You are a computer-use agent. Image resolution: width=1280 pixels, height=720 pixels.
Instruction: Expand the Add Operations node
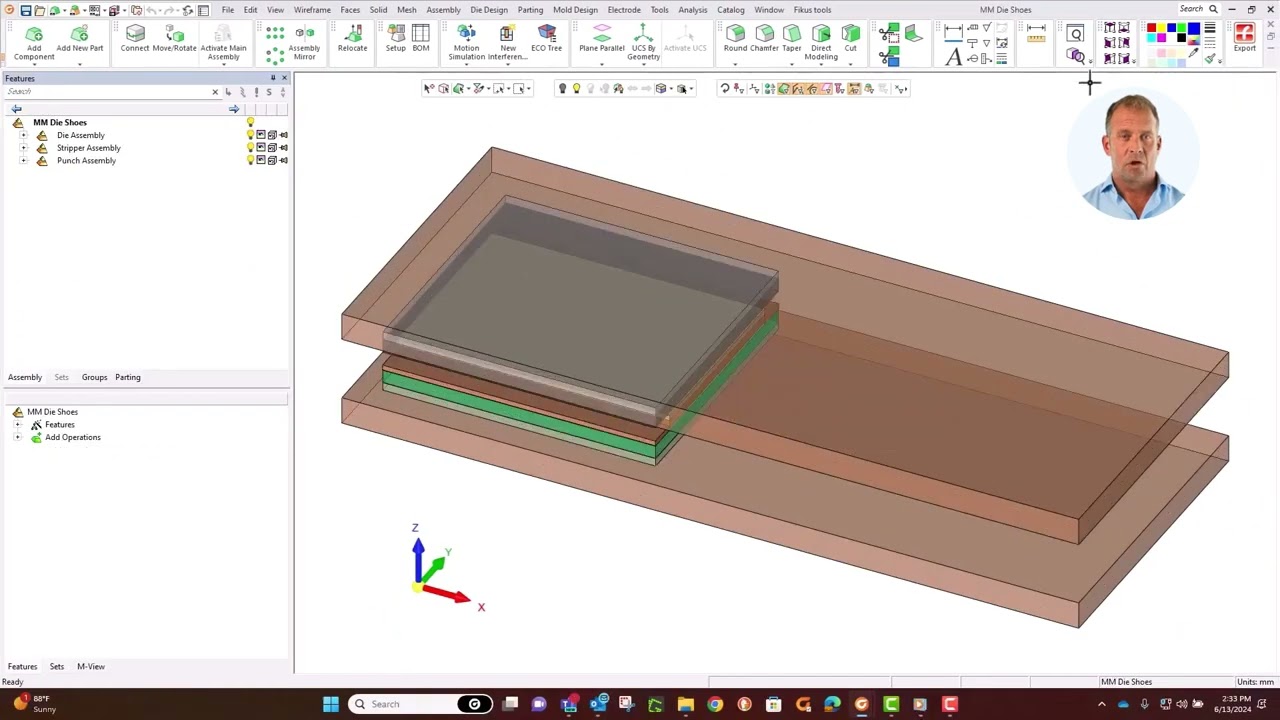click(17, 437)
